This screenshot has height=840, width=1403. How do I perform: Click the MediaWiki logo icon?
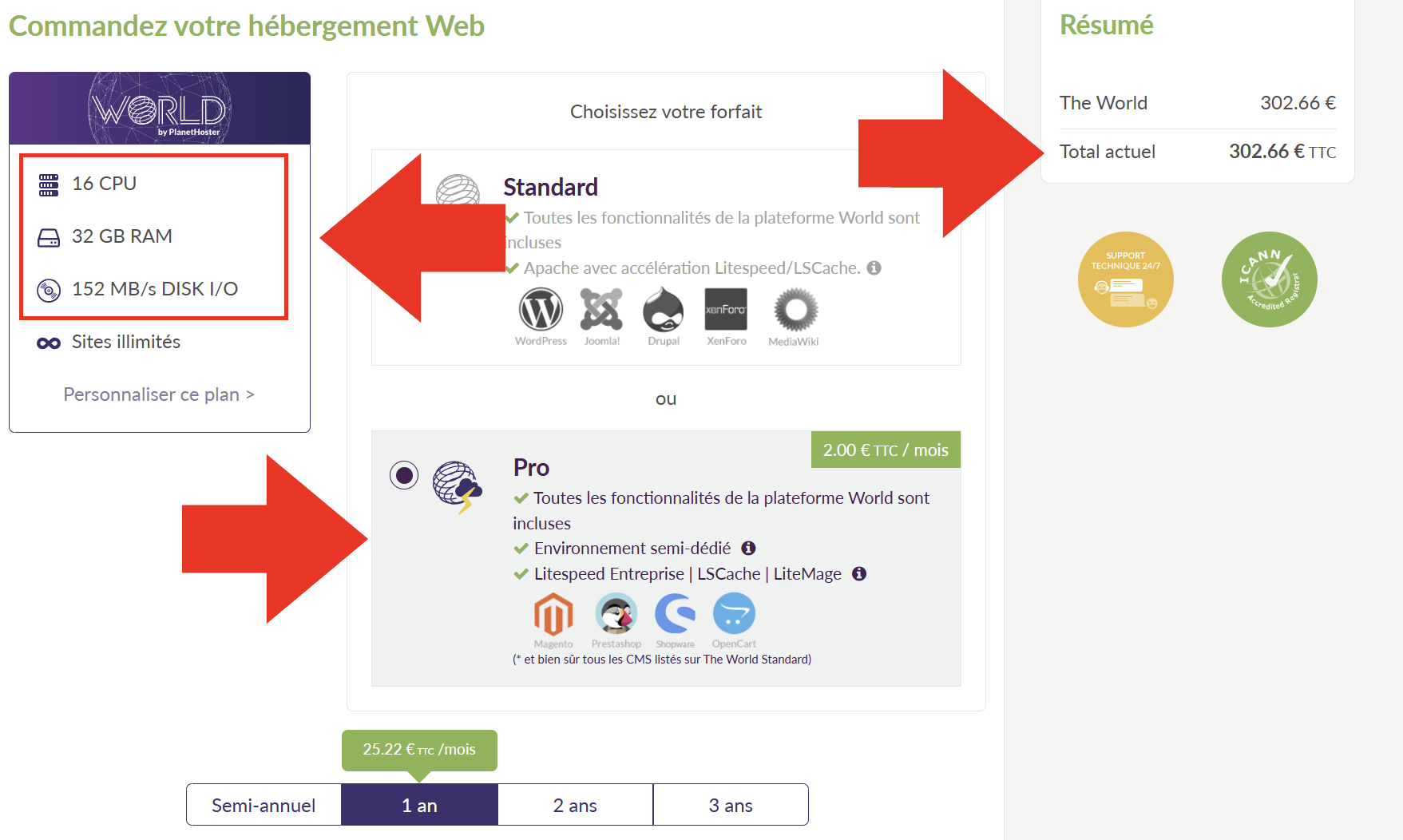pos(795,310)
